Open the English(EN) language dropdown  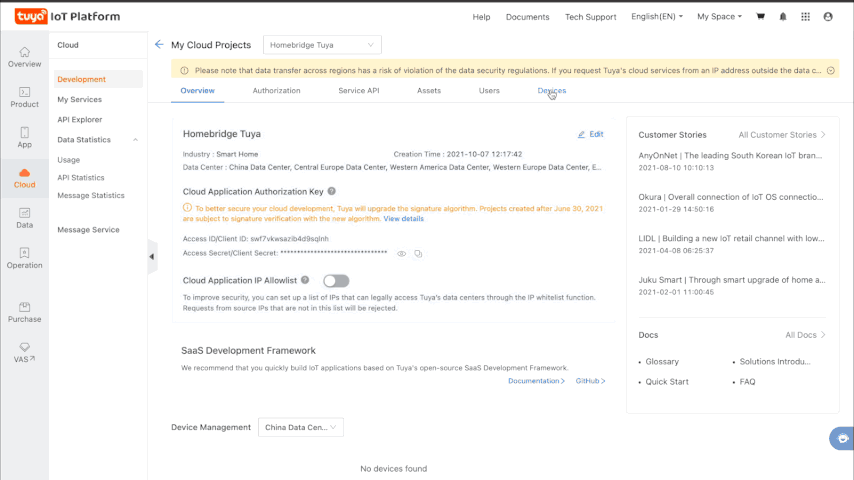(x=656, y=16)
